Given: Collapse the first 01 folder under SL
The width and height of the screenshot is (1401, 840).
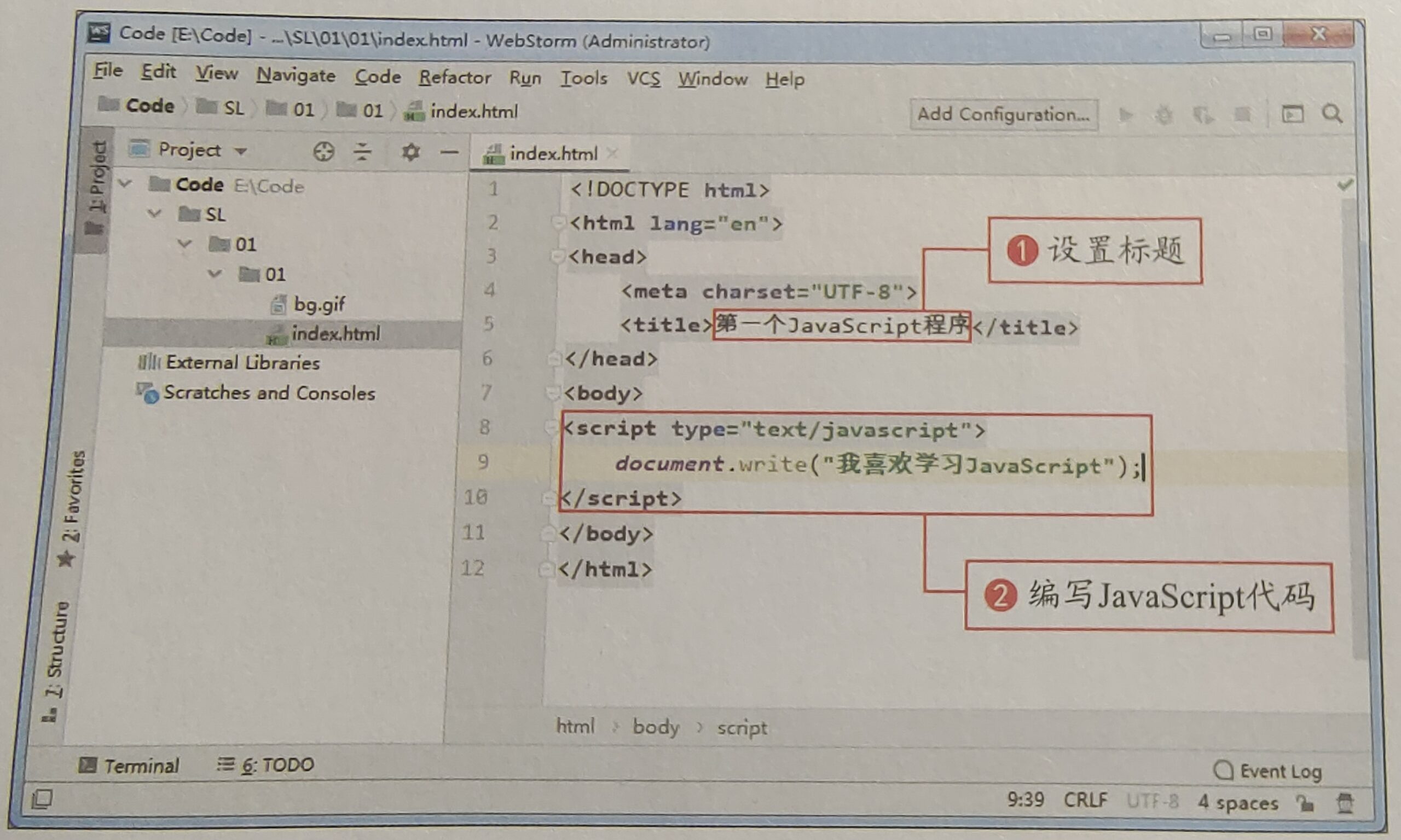Looking at the screenshot, I should [x=184, y=244].
